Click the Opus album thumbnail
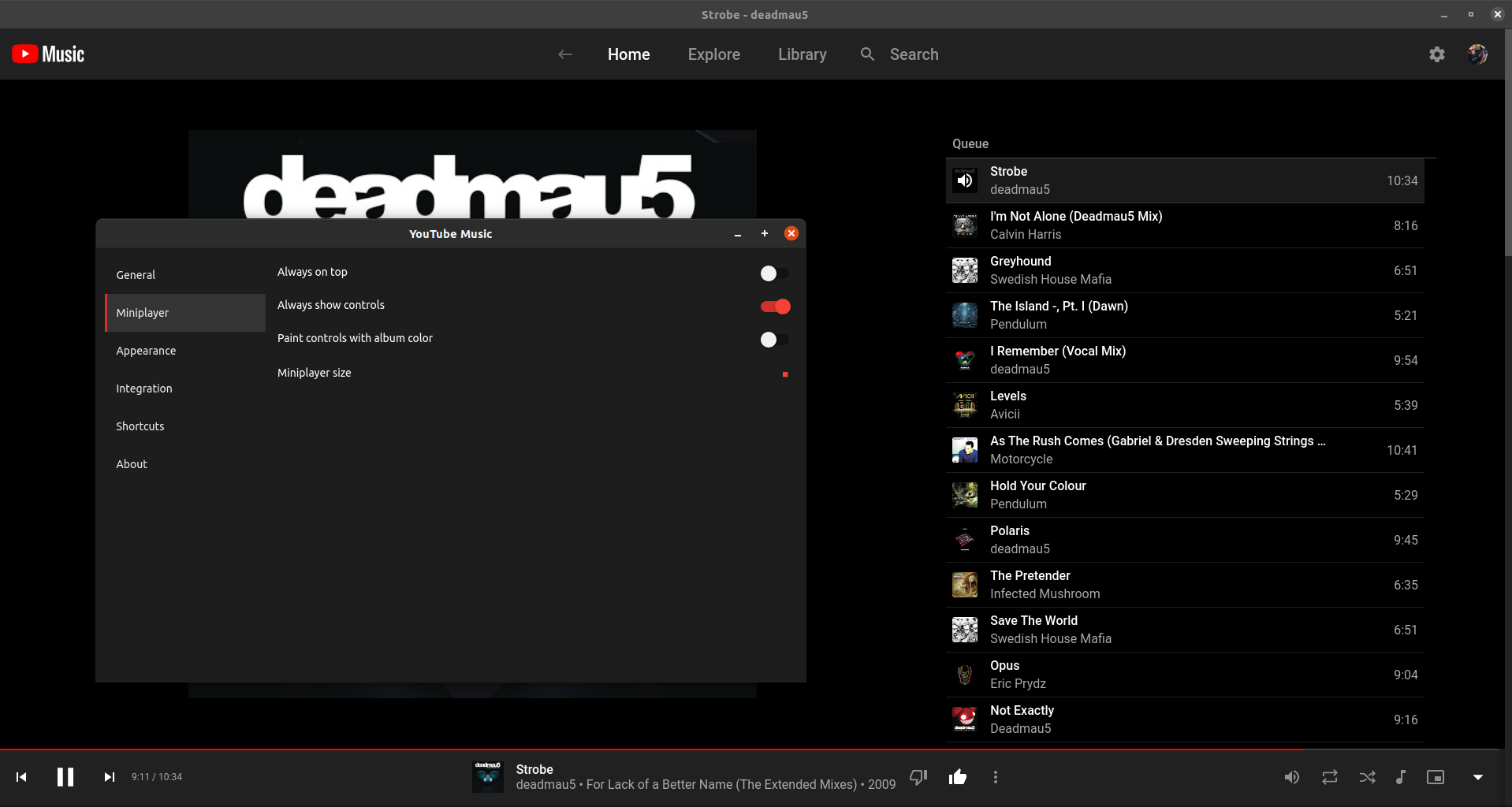Image resolution: width=1512 pixels, height=807 pixels. pyautogui.click(x=965, y=675)
